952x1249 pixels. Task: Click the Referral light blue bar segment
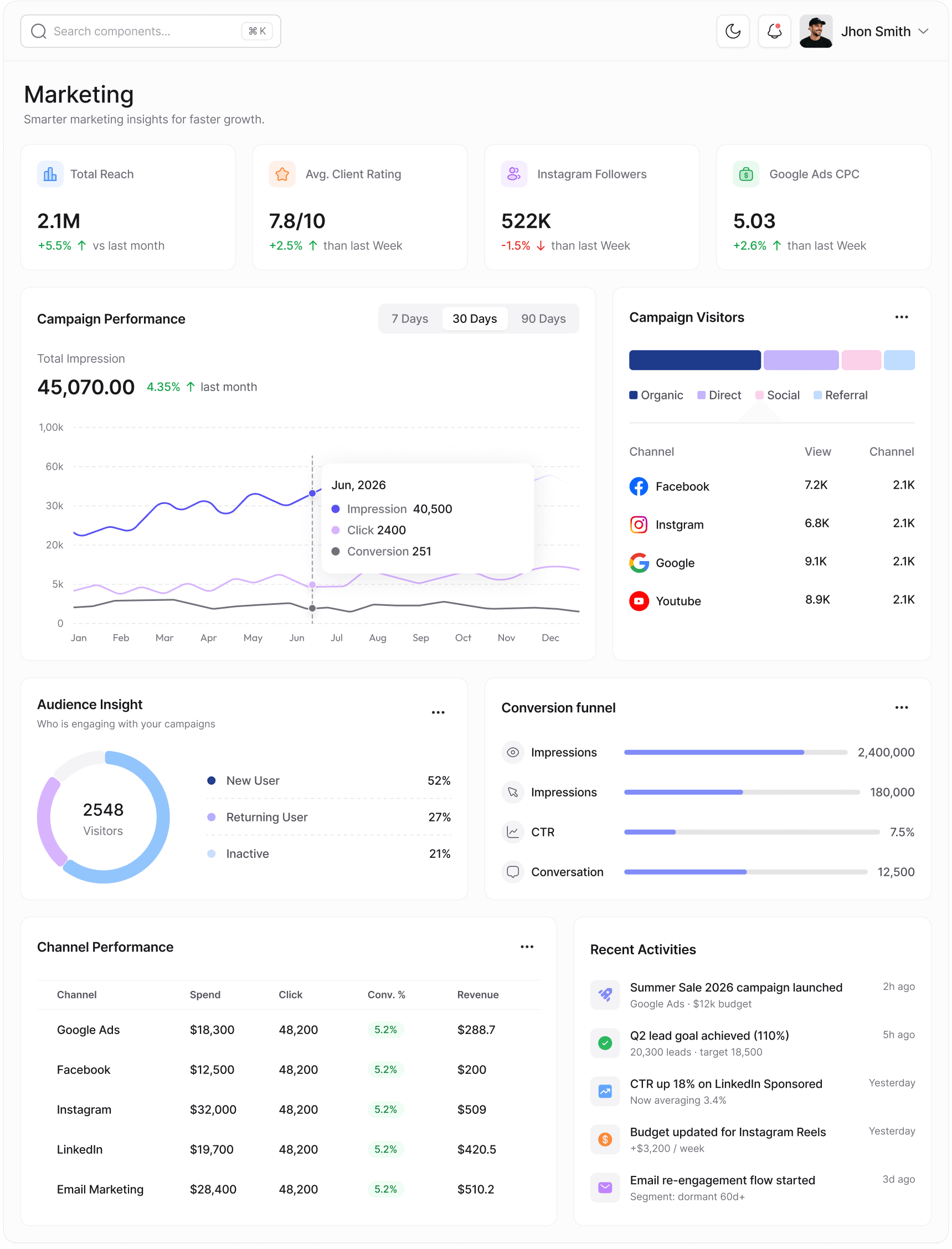(x=899, y=361)
